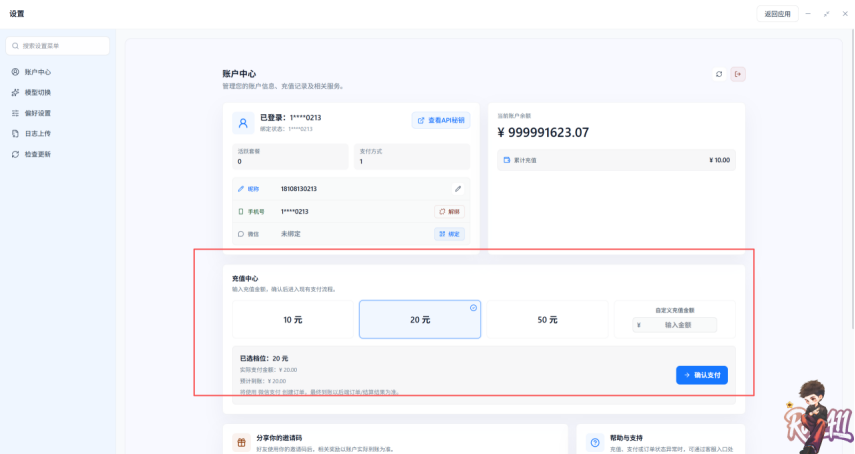The height and width of the screenshot is (454, 855).
Task: Click the 未绑定 status text
Action: [291, 234]
